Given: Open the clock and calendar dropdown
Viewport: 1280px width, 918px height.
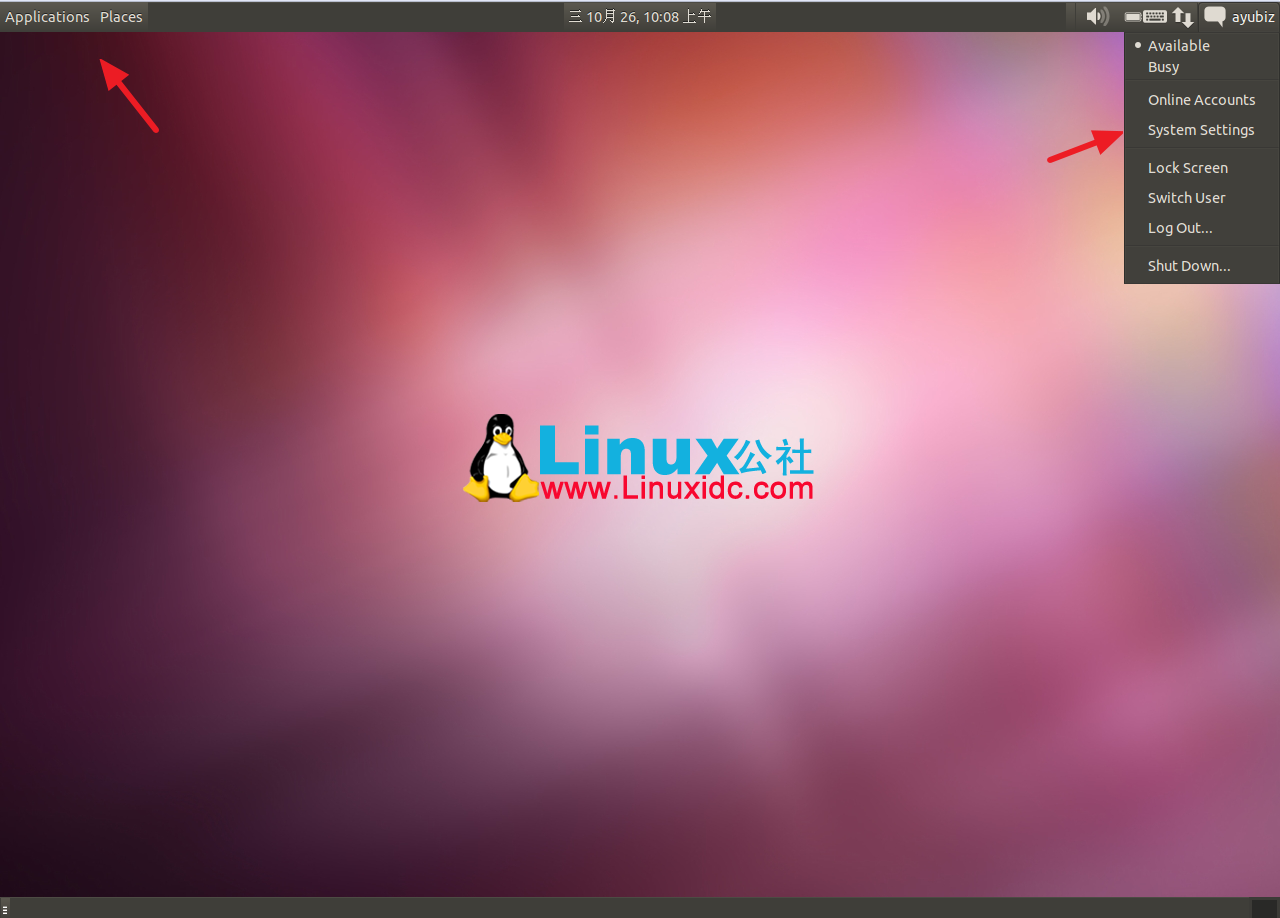Looking at the screenshot, I should pos(640,15).
